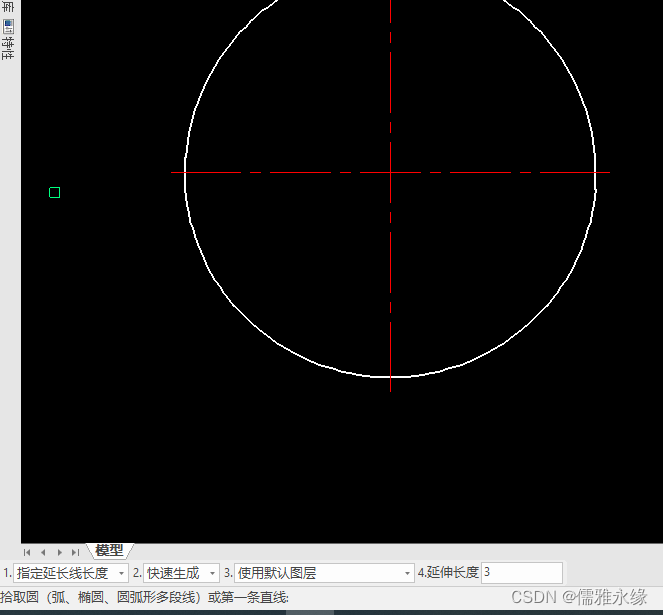Go to next layout tab arrow
The width and height of the screenshot is (663, 615).
coord(60,552)
